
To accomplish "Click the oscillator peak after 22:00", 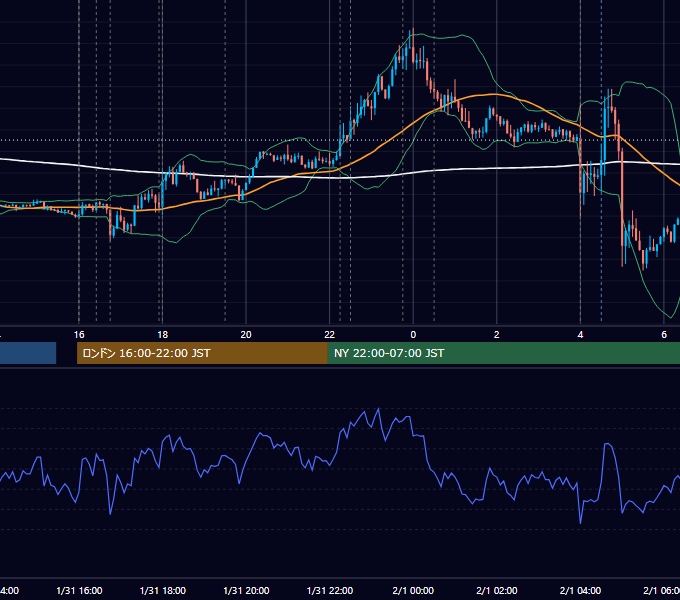I will (x=379, y=409).
